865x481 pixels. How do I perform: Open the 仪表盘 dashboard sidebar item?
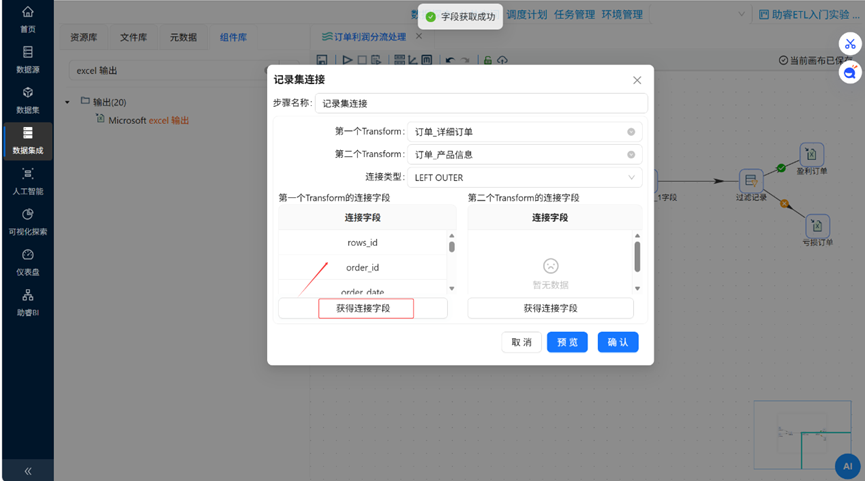[28, 262]
